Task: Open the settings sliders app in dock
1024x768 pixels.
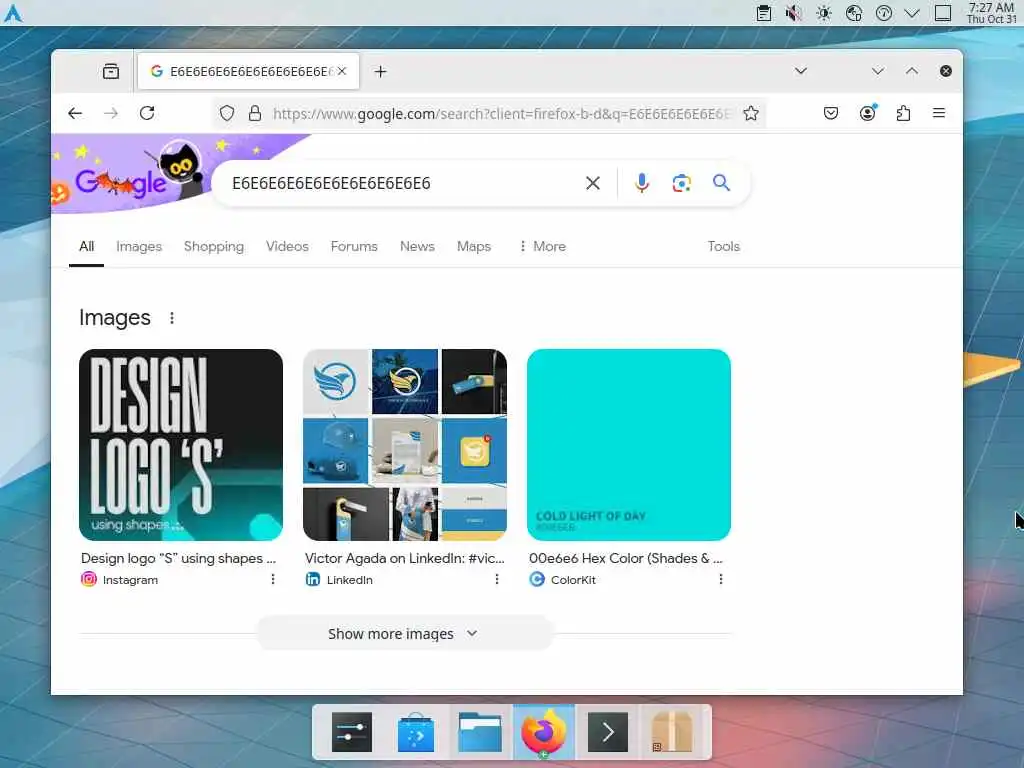Action: (x=352, y=732)
